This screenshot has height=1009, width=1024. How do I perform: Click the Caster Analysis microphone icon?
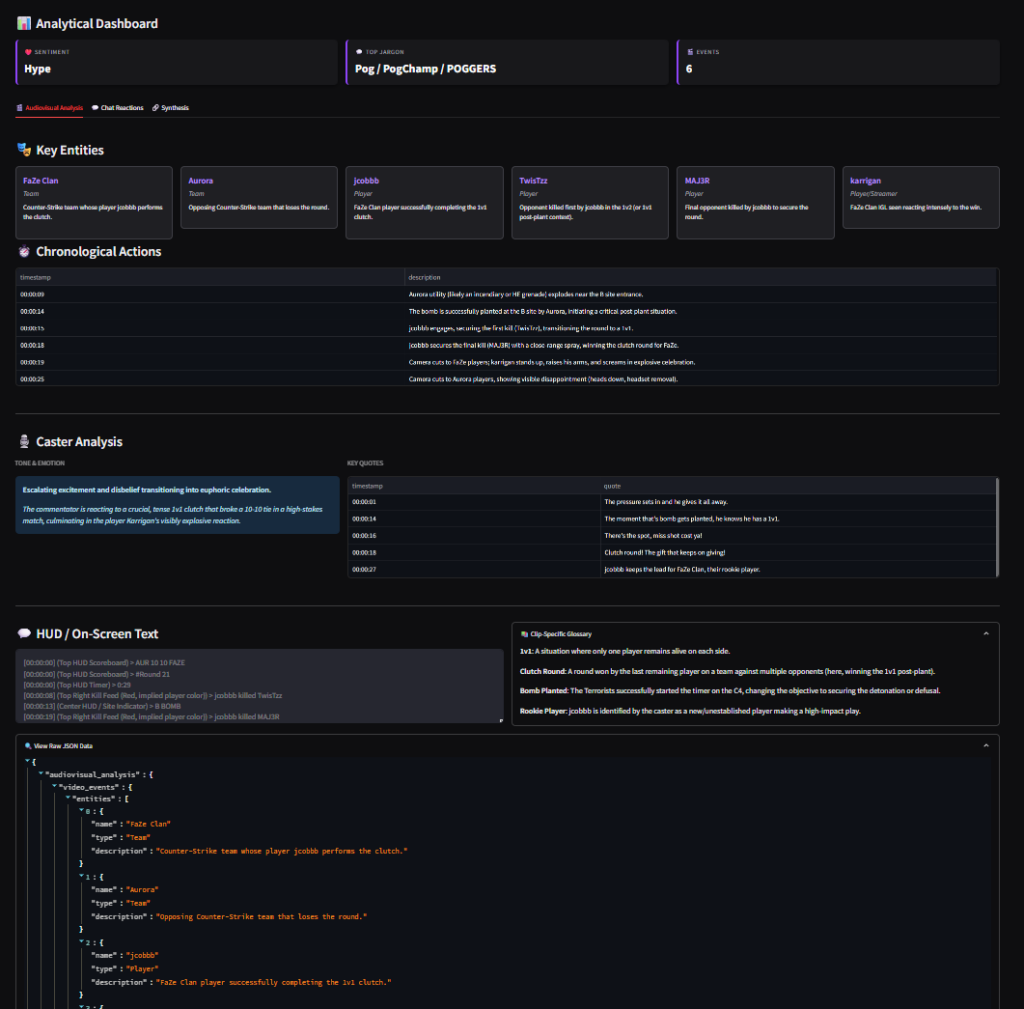[x=24, y=441]
